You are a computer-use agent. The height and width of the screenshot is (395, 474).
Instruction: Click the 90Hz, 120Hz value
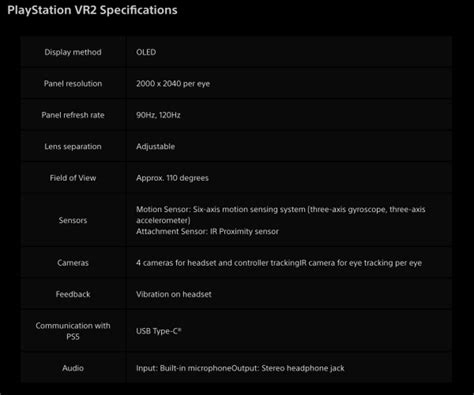coord(158,115)
